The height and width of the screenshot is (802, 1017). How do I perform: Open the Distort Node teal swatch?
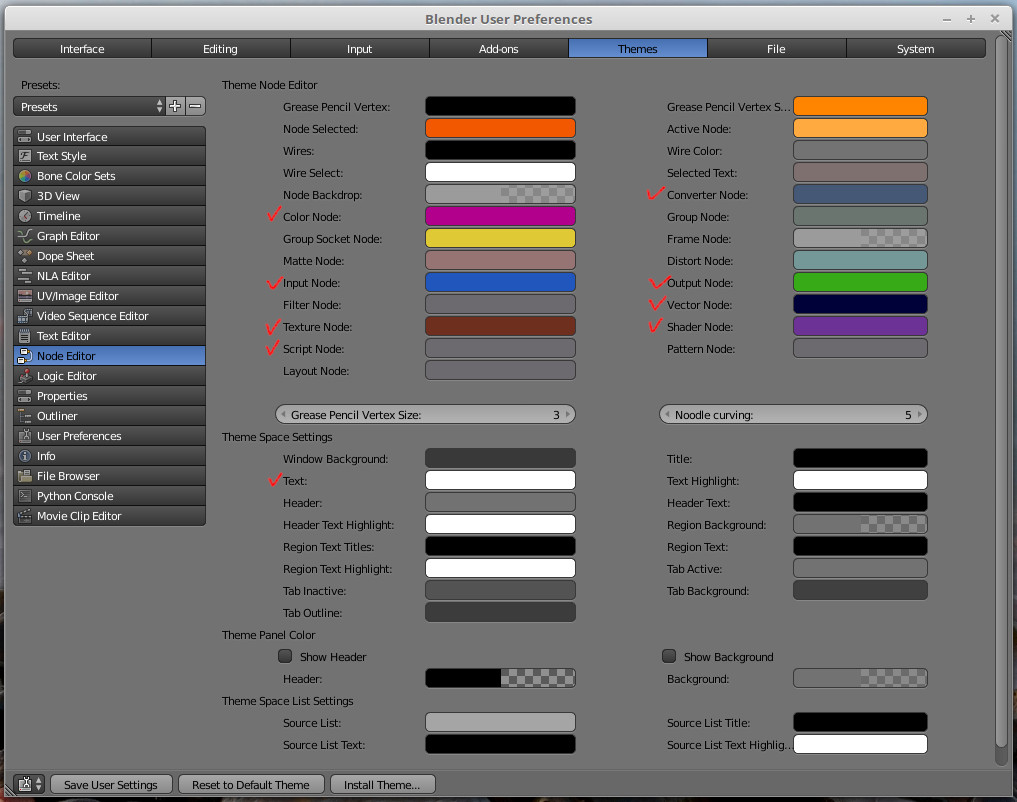tap(860, 261)
